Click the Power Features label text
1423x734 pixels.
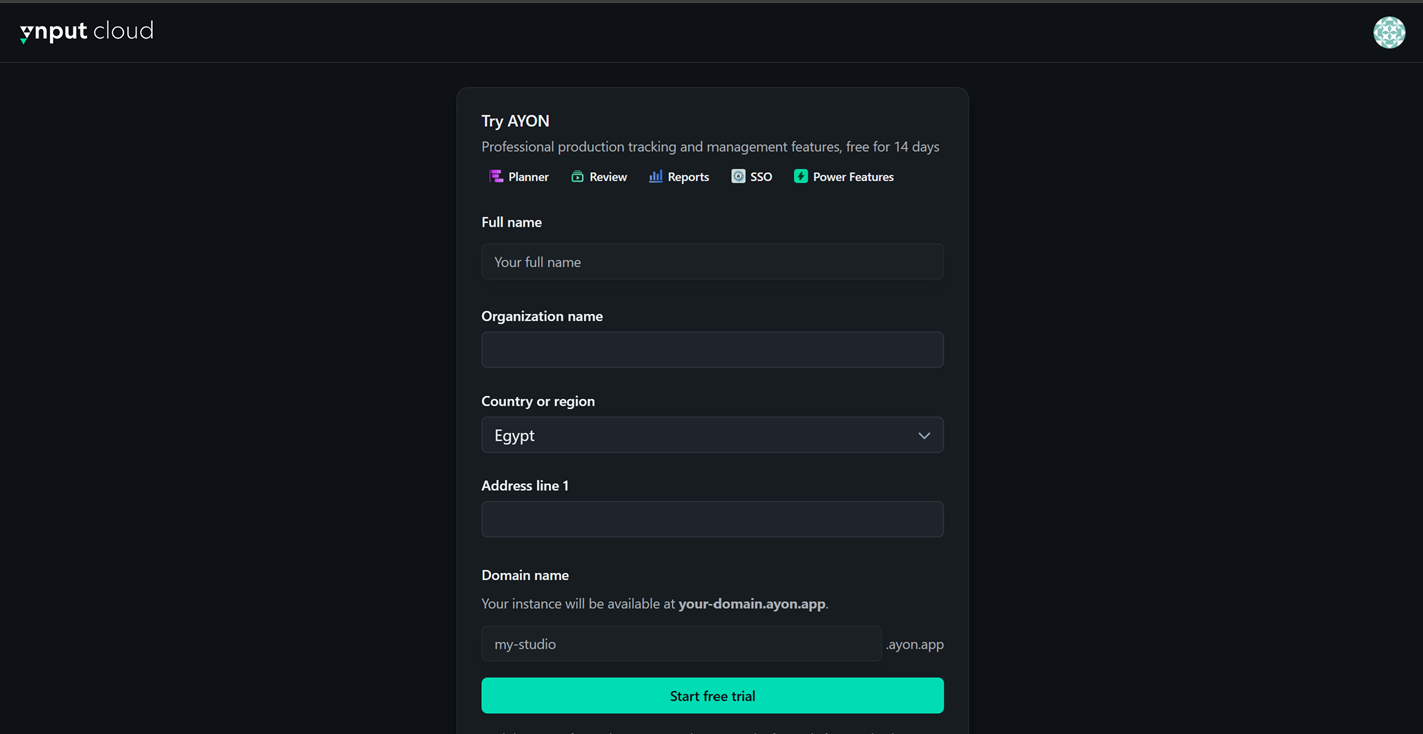click(853, 177)
